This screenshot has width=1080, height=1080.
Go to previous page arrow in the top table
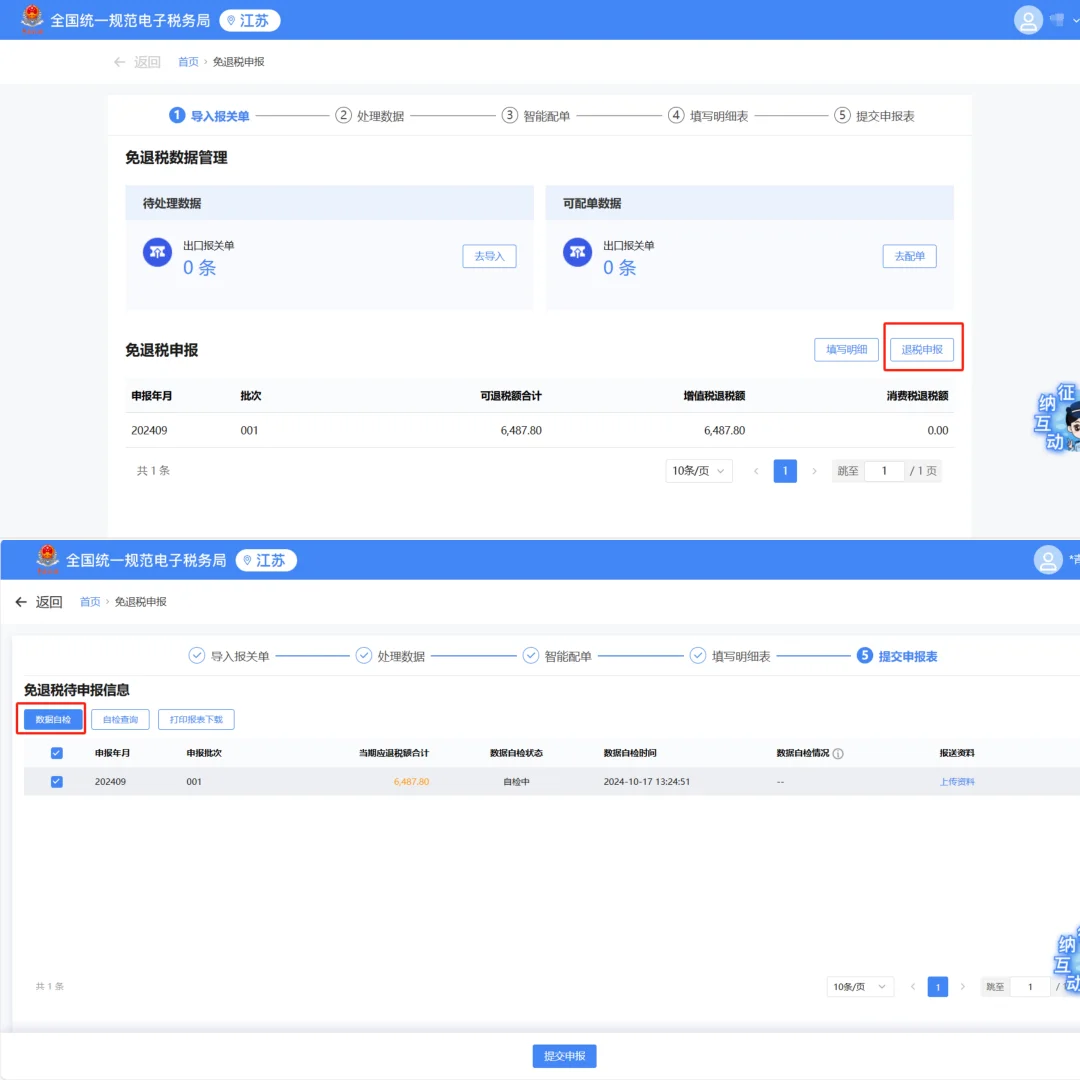(756, 471)
